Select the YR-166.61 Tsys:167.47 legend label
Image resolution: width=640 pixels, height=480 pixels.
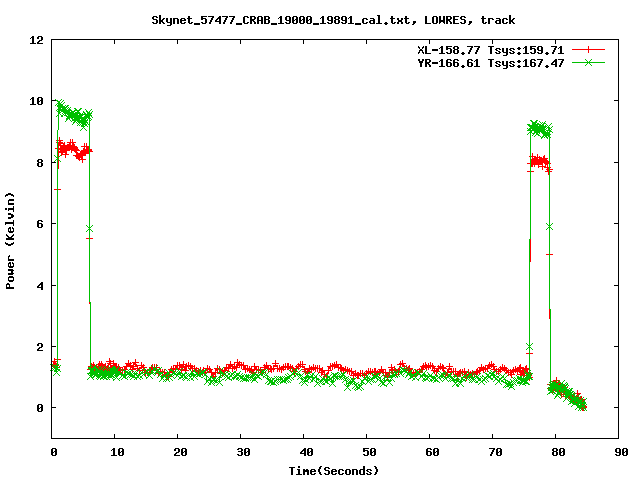coord(491,63)
